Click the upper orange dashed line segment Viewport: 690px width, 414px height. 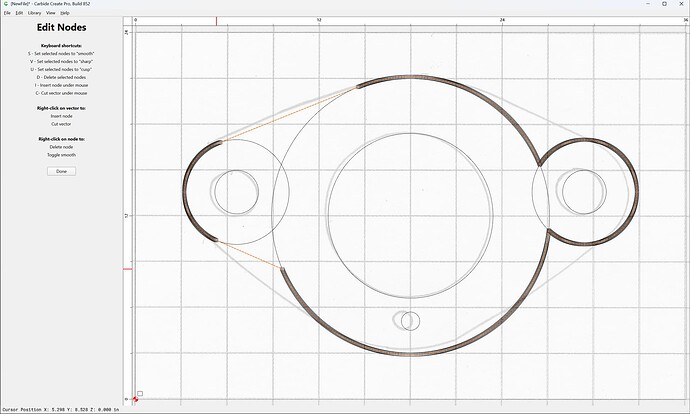tap(289, 114)
